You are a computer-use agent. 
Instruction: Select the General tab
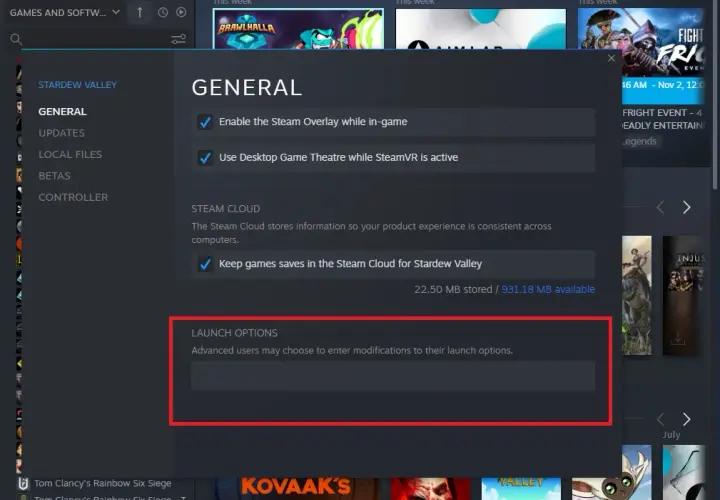tap(62, 112)
